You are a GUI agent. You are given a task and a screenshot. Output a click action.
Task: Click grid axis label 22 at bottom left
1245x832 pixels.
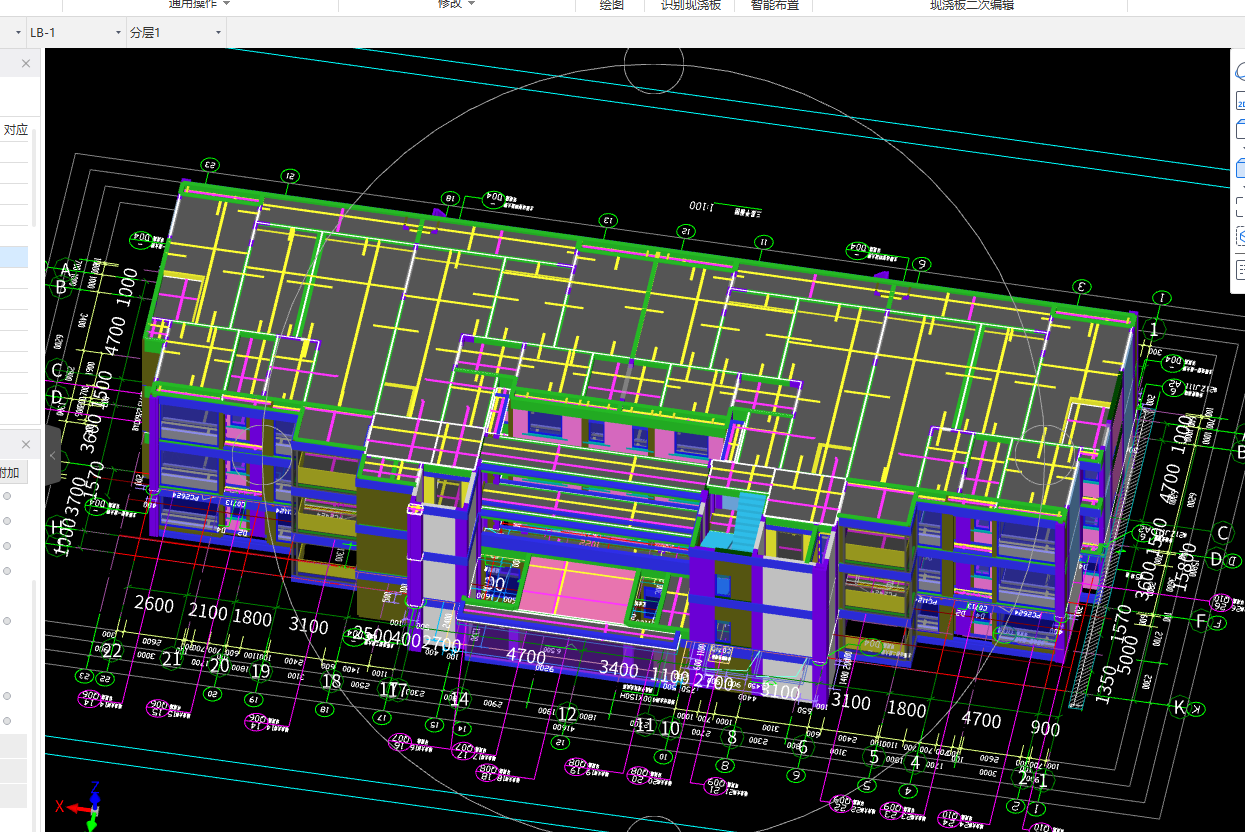[x=112, y=650]
